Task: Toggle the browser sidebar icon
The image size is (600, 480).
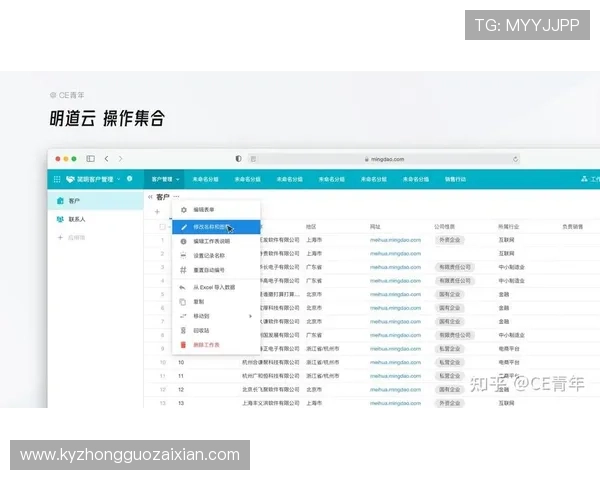Action: 90,158
